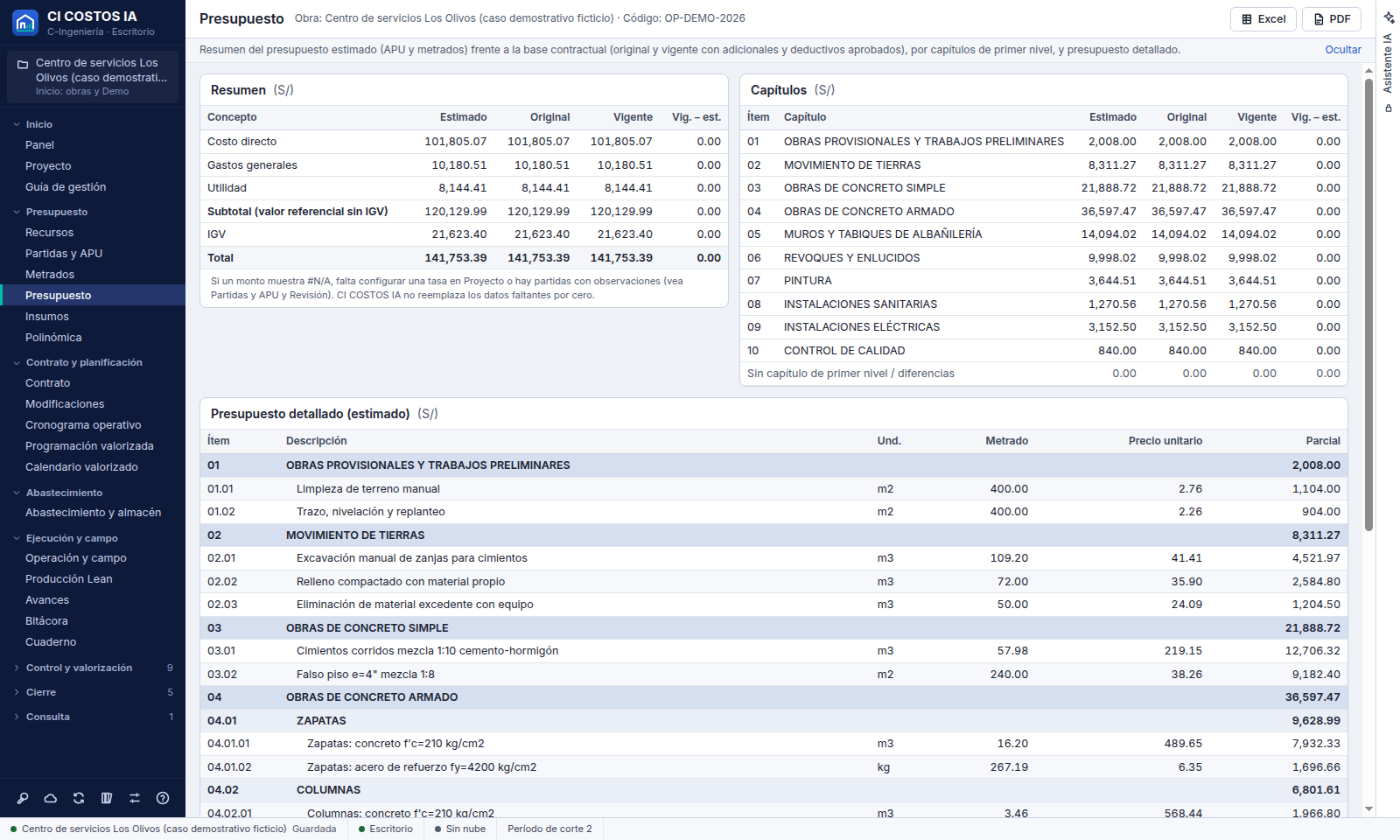
Task: Collapse the Ejecución y campo section
Action: (93, 538)
